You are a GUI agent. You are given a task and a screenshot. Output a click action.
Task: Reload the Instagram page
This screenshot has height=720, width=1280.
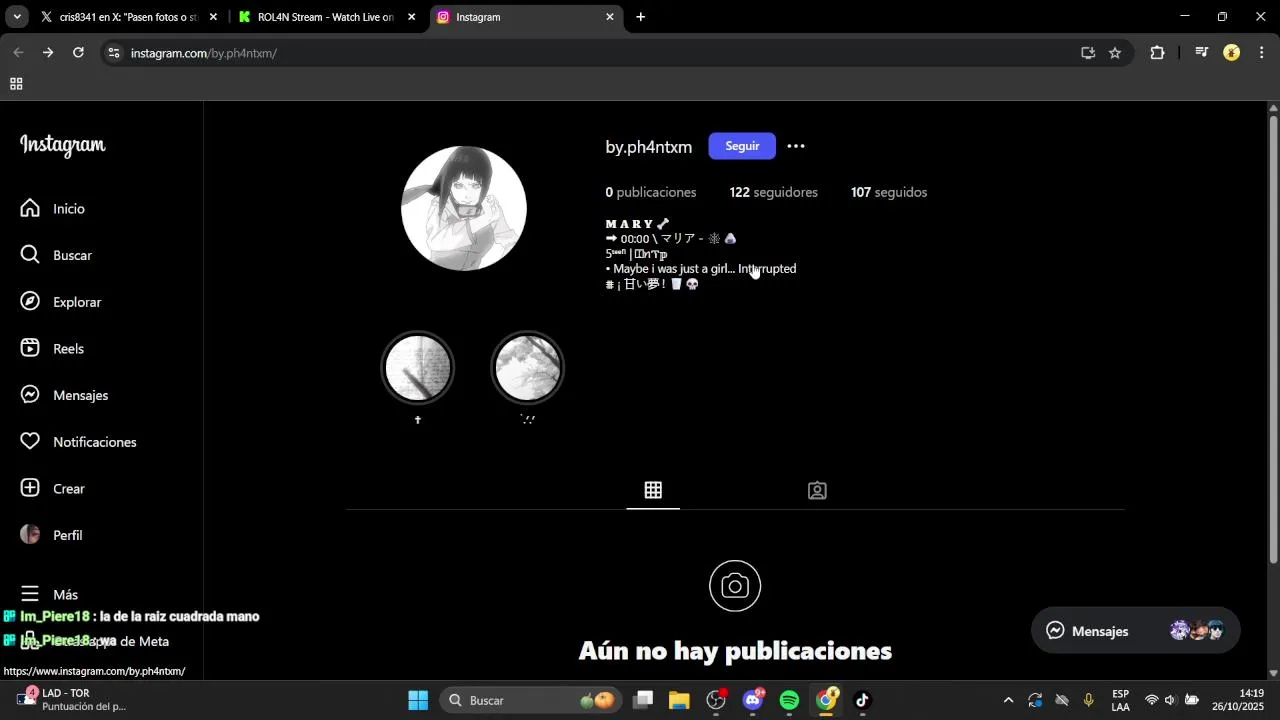click(x=78, y=53)
